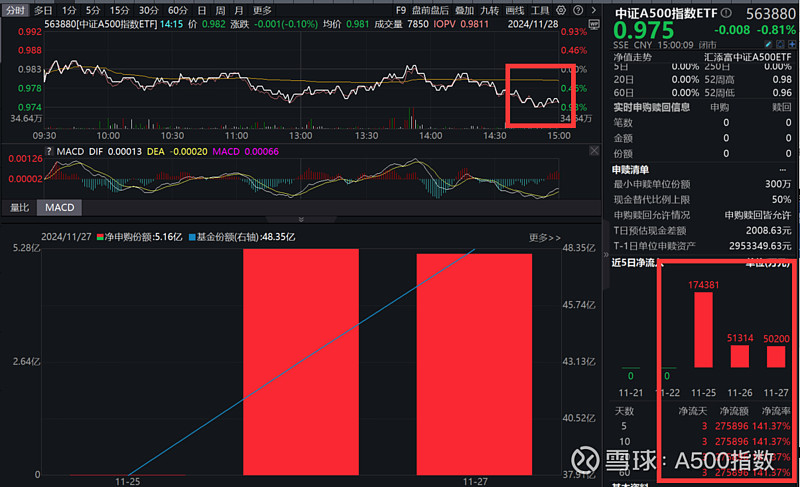The image size is (800, 487).
Task: Select the MACD indicator tab
Action: [59, 208]
